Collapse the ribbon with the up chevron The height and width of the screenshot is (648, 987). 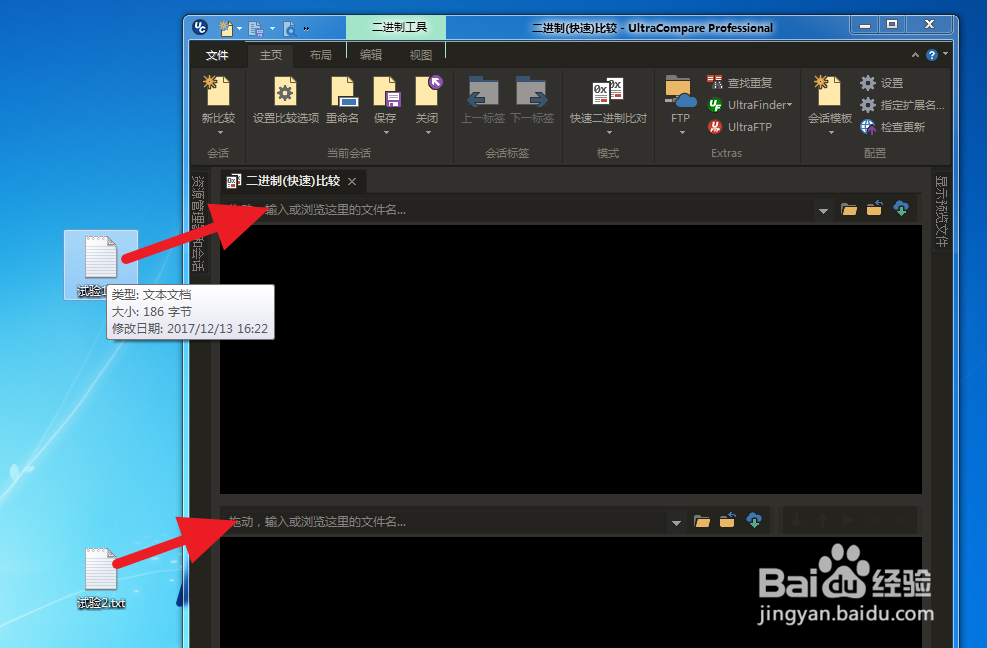pyautogui.click(x=915, y=55)
